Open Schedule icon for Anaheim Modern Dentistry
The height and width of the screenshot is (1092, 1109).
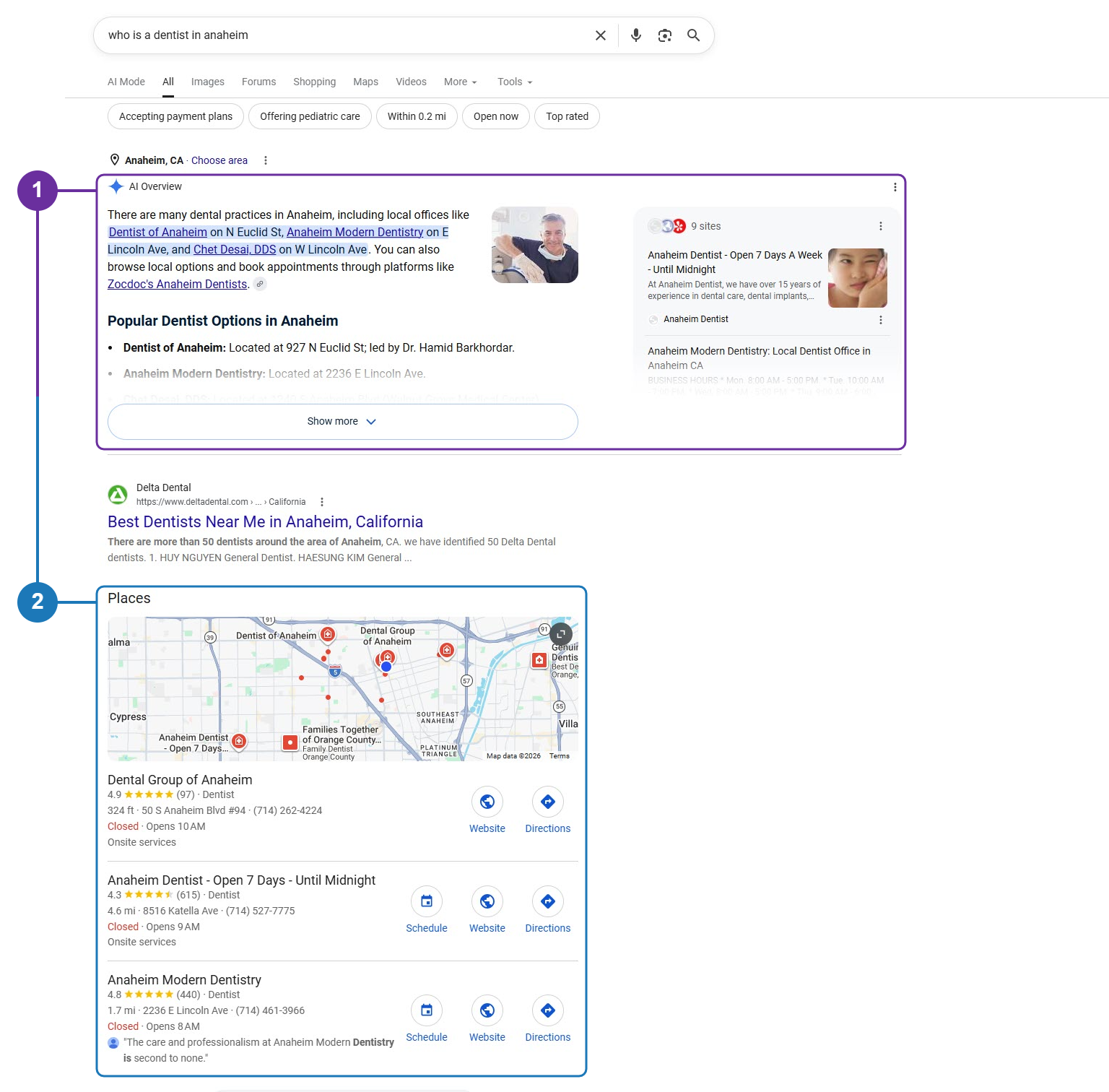[427, 1010]
